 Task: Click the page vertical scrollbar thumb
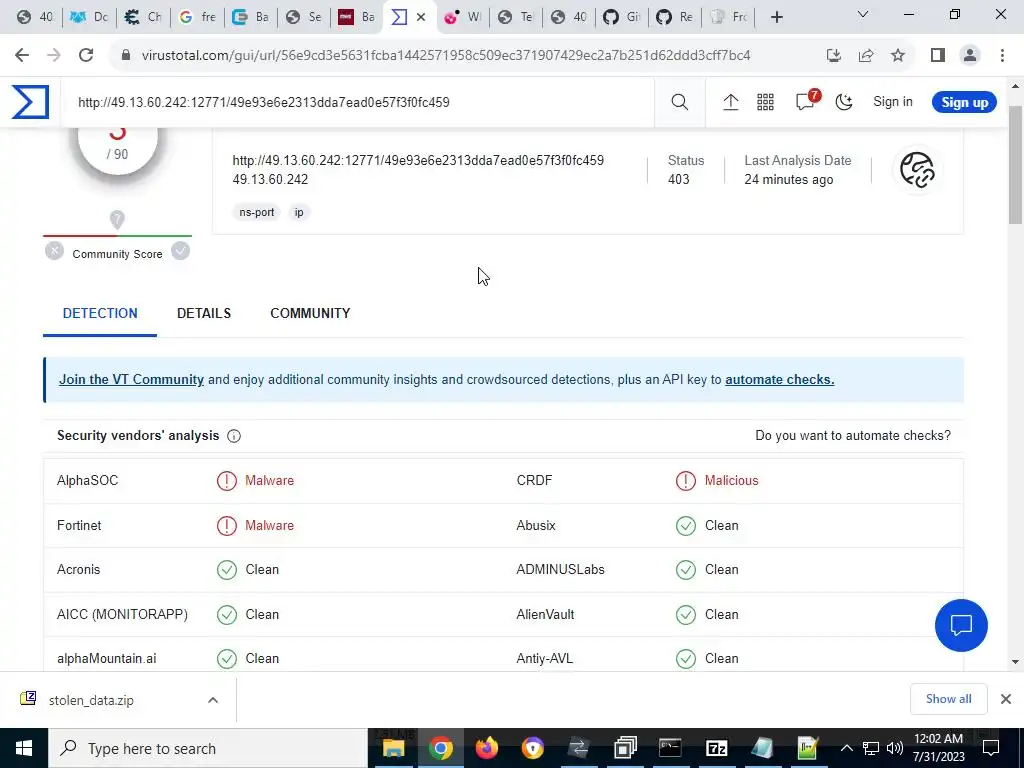click(x=1015, y=163)
